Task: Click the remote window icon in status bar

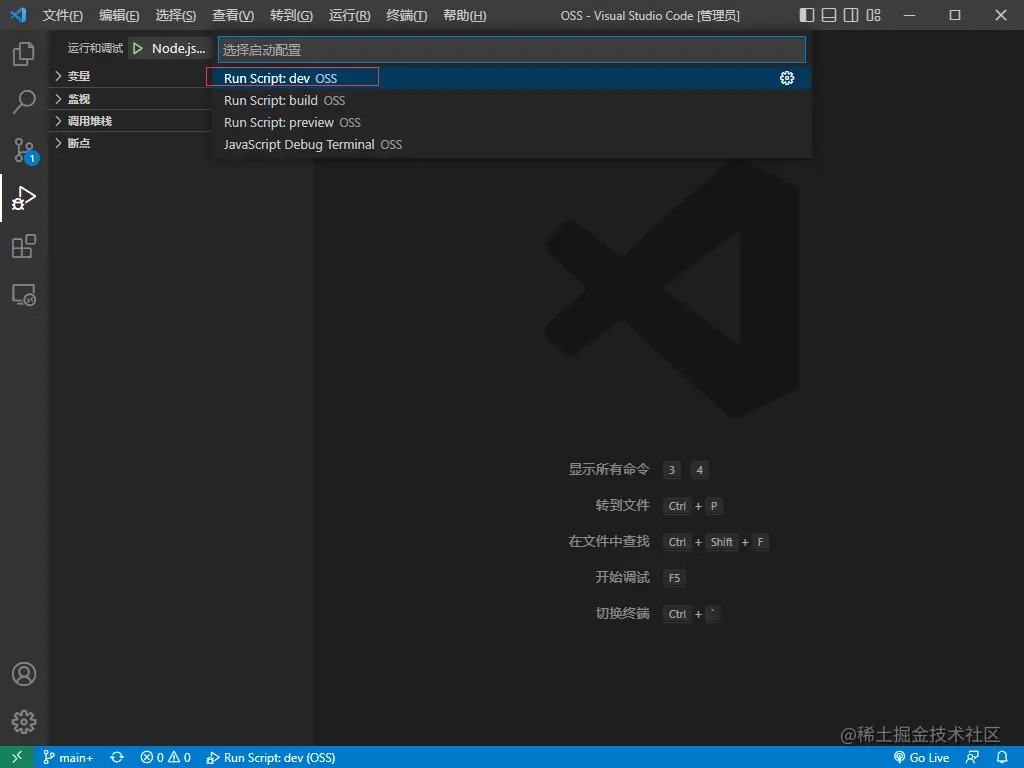Action: point(17,757)
